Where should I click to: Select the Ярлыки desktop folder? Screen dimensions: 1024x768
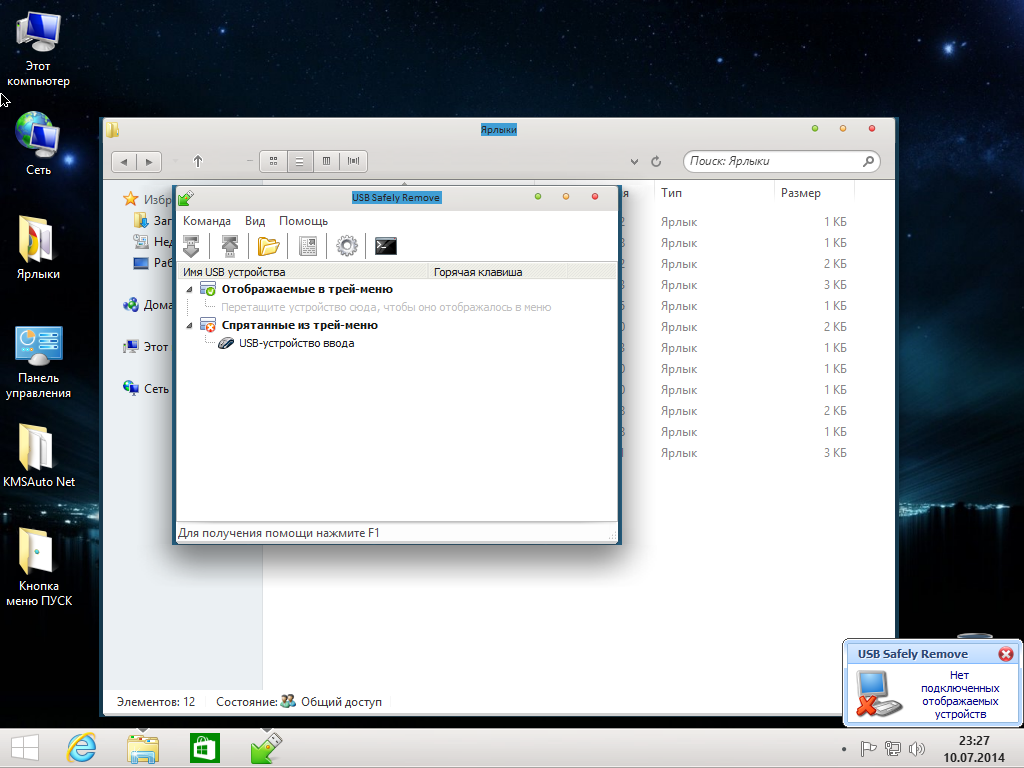[x=38, y=247]
